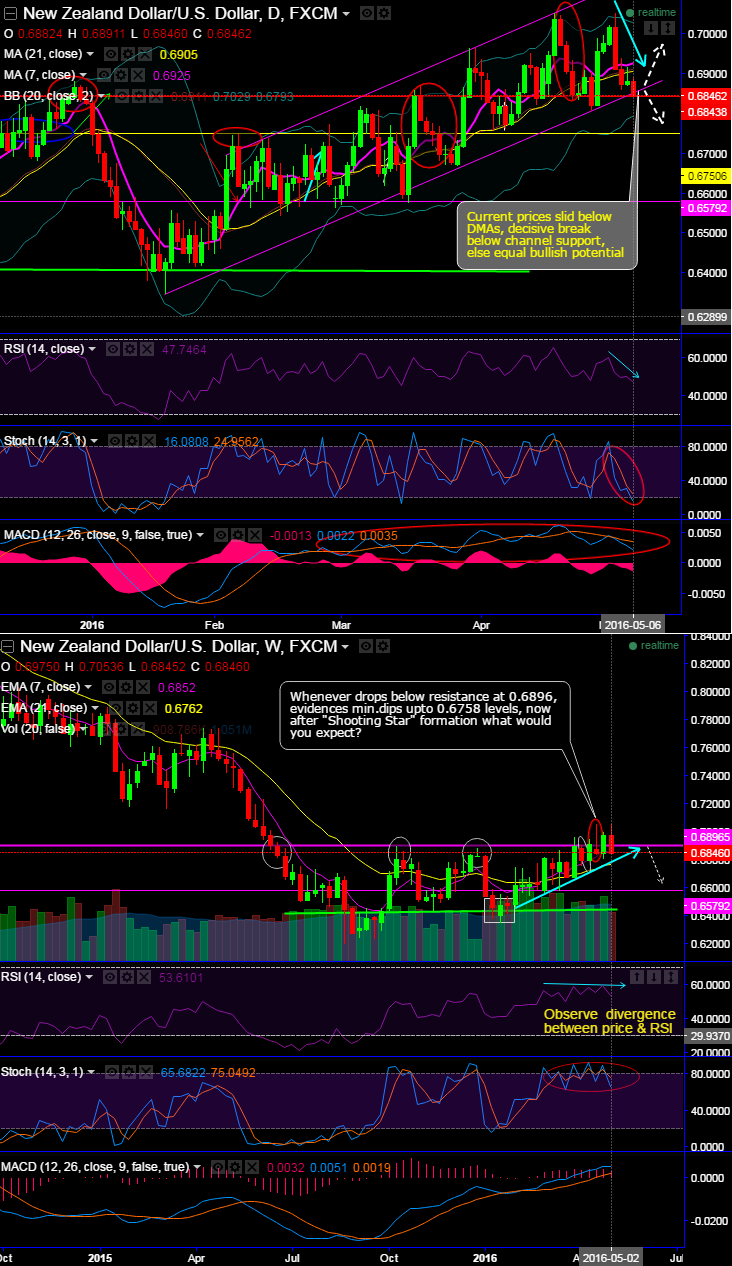Select the 'Shooting Star' callout note on weekly chart

(x=425, y=717)
